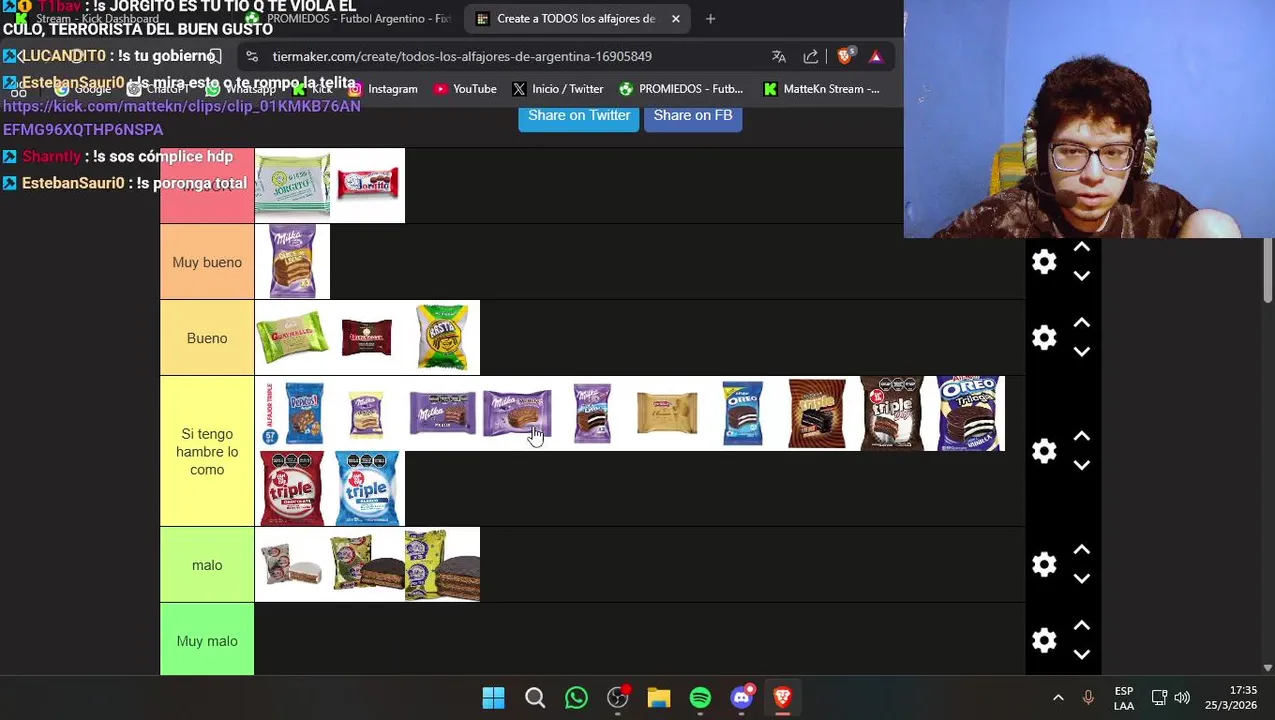Select the Muy bueno tier label

[x=207, y=262]
